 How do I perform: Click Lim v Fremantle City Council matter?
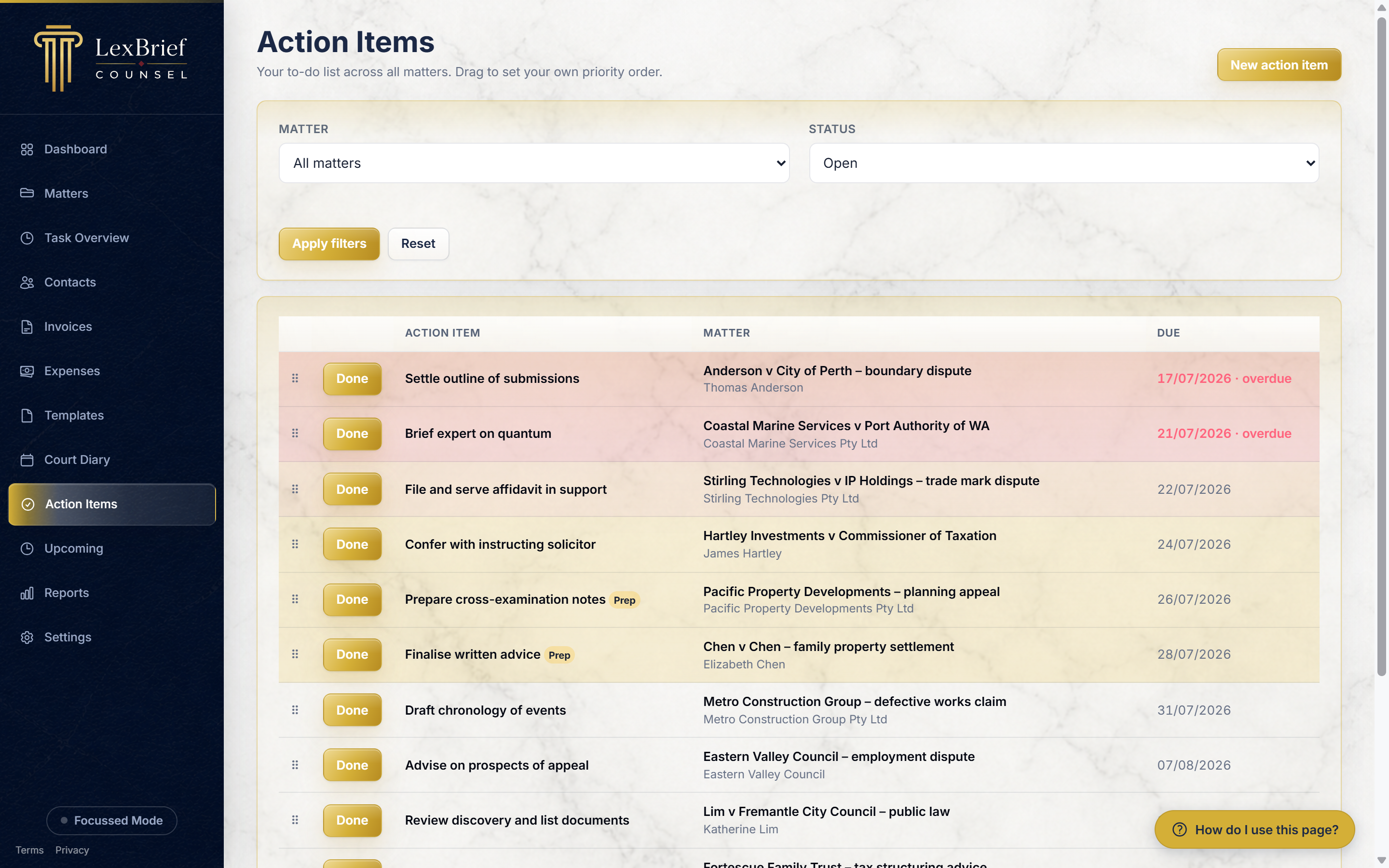tap(826, 812)
